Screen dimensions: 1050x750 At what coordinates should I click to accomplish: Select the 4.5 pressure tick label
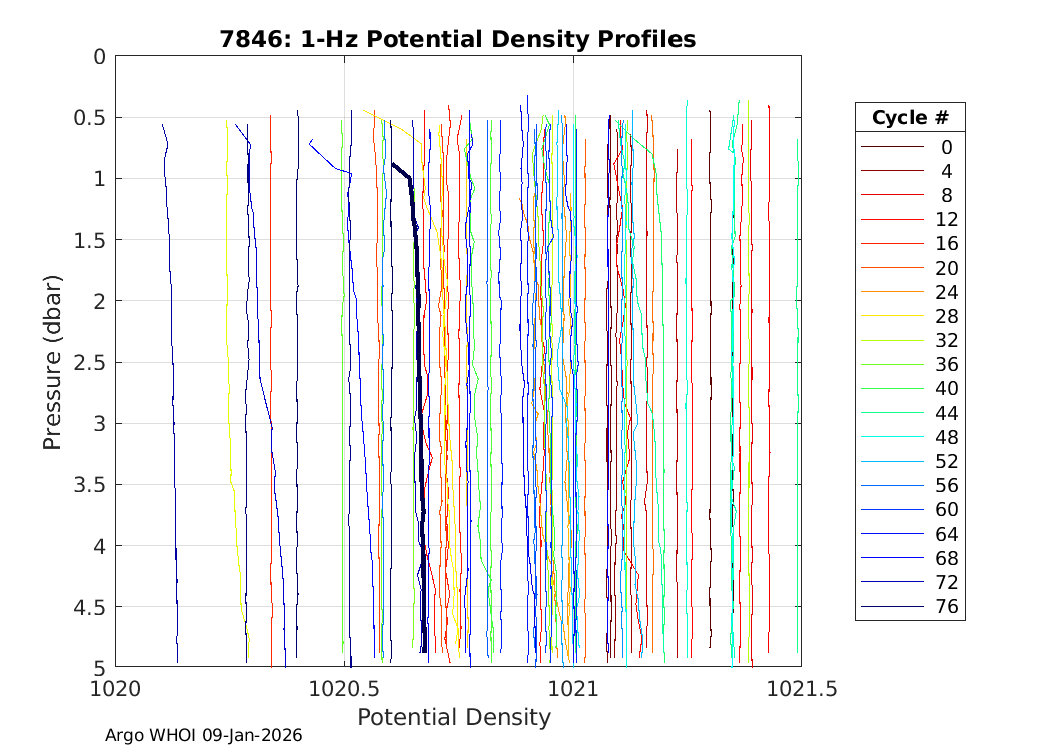(85, 606)
